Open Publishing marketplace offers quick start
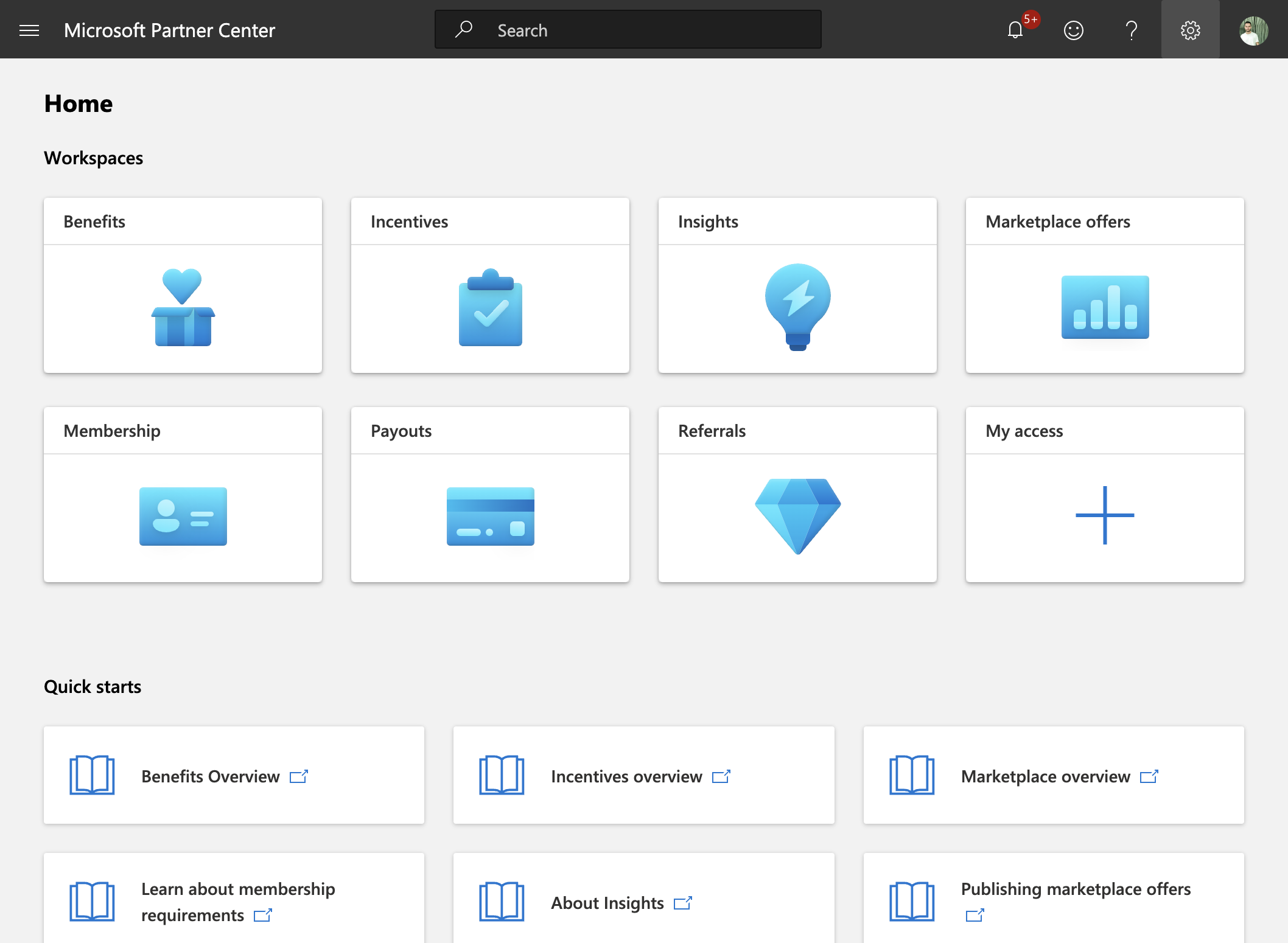The width and height of the screenshot is (1288, 943). tap(1054, 898)
